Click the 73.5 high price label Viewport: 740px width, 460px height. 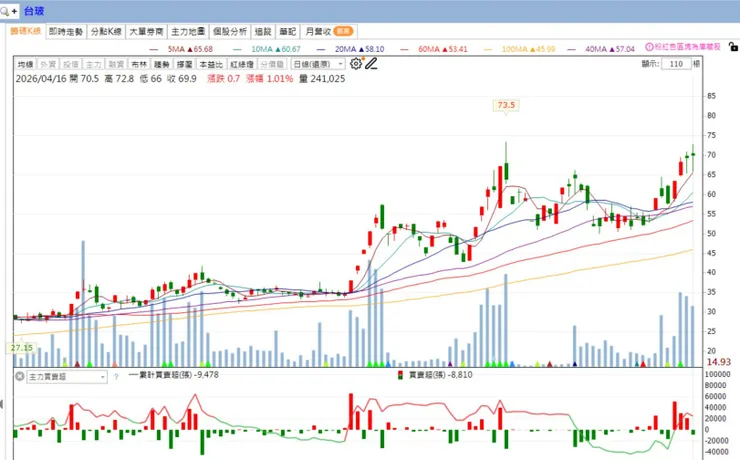pyautogui.click(x=506, y=105)
